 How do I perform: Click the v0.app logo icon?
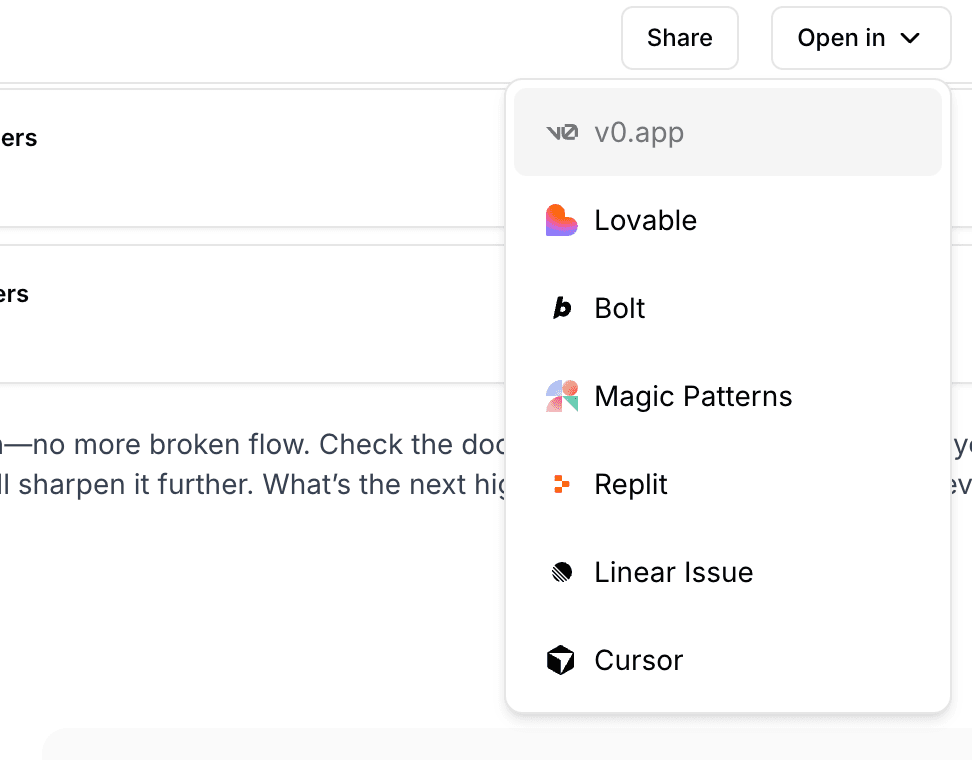coord(562,131)
